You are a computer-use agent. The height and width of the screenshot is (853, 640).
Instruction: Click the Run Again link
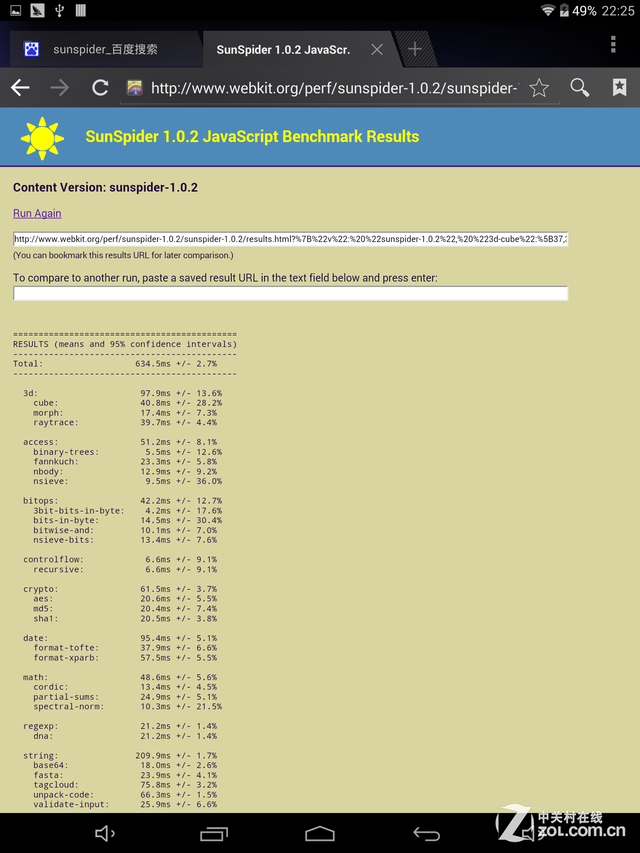click(x=37, y=213)
